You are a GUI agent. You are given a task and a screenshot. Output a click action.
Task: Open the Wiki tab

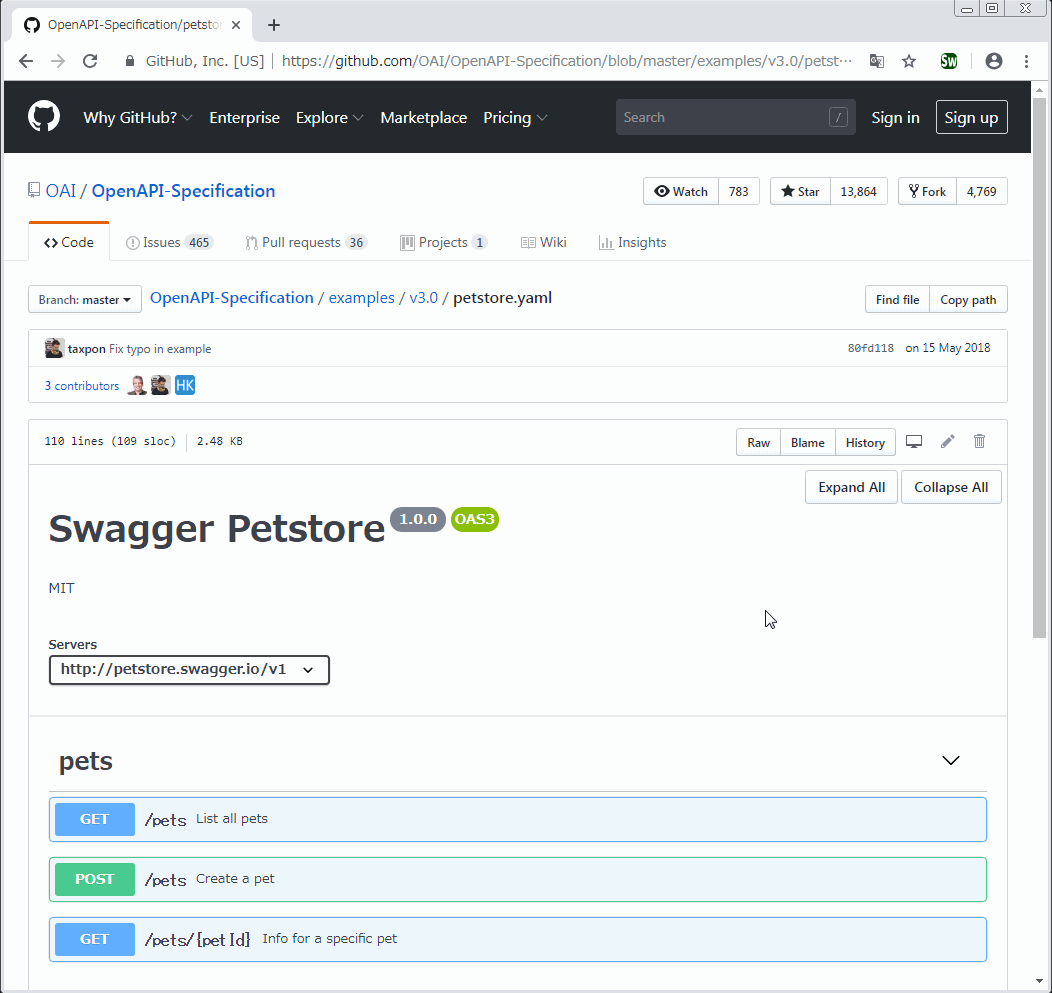(x=543, y=242)
